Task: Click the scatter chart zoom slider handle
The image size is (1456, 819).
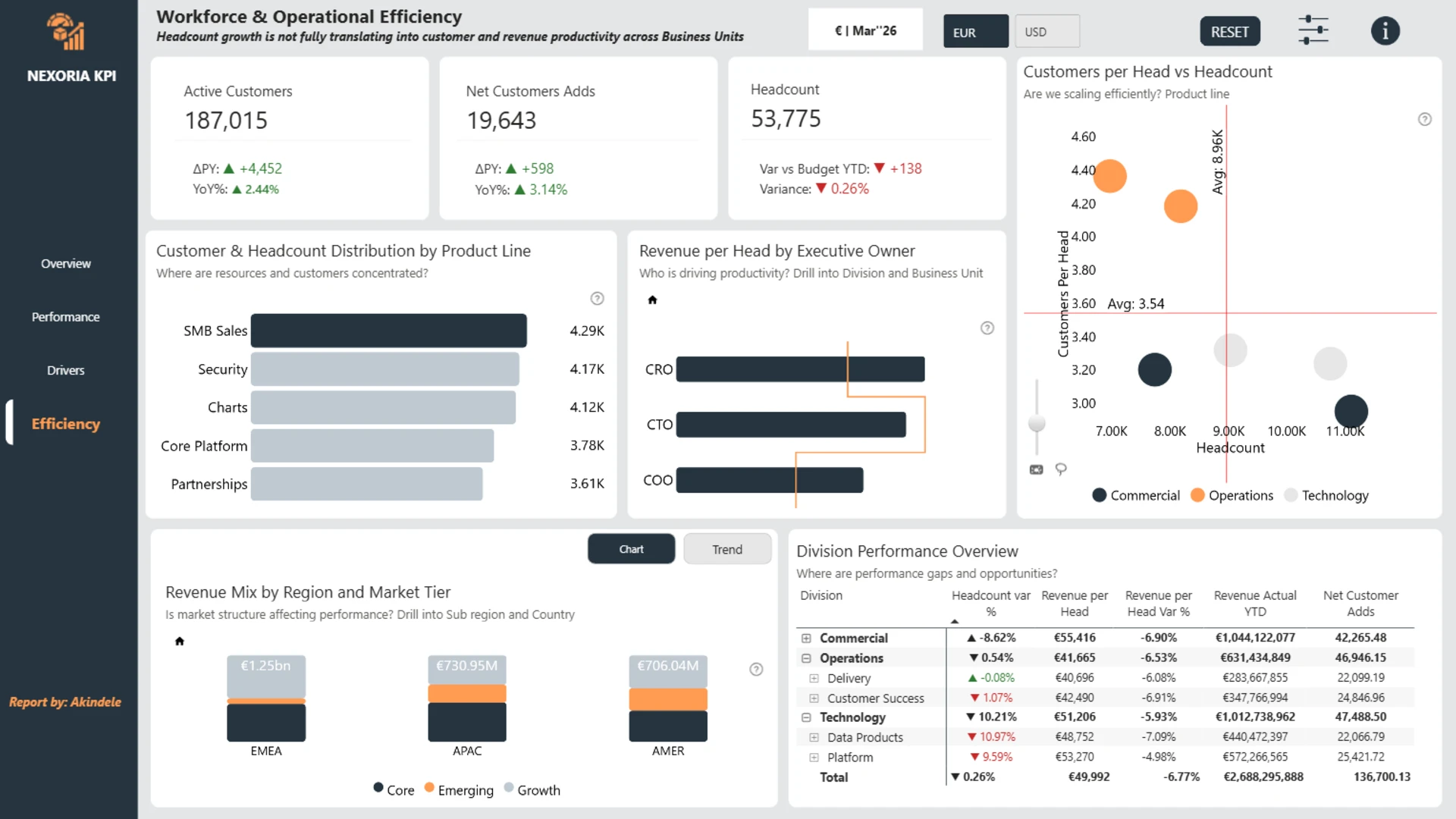Action: click(x=1037, y=422)
